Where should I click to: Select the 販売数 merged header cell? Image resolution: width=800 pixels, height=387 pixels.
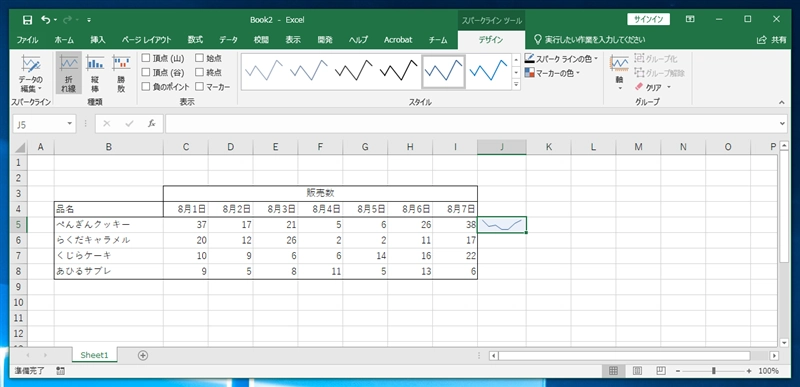(320, 193)
